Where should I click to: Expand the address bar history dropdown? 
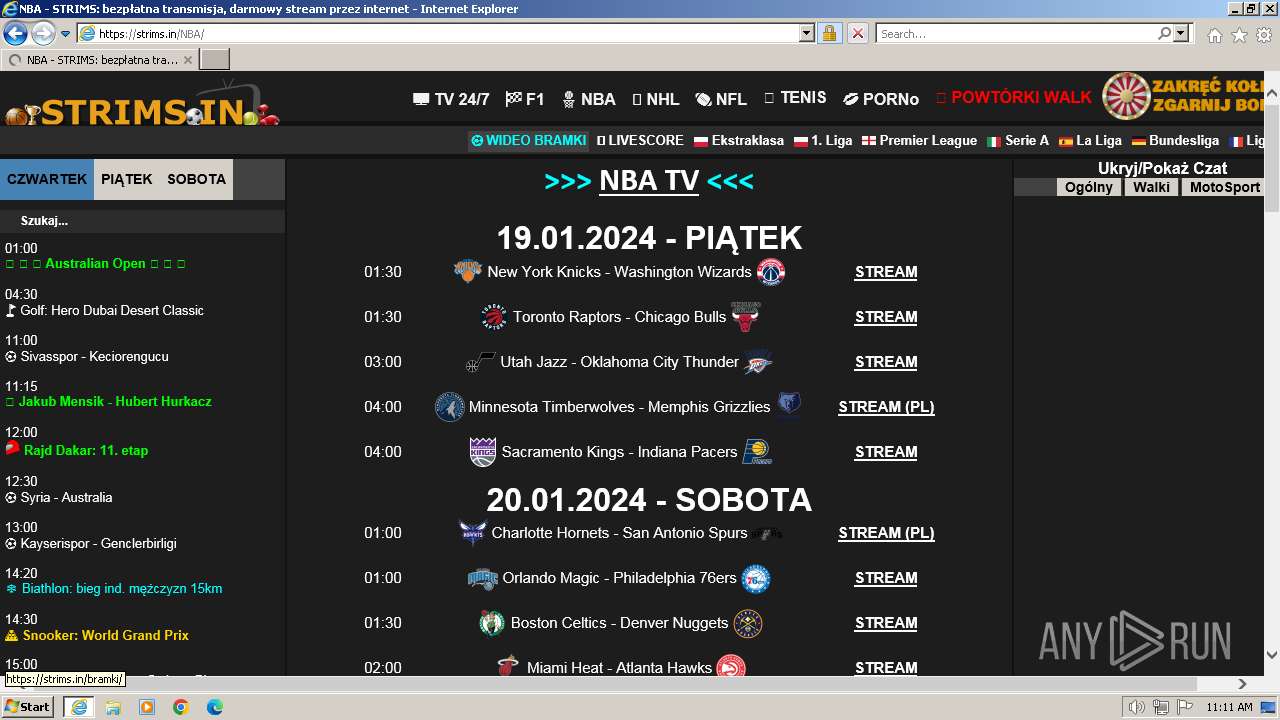[x=807, y=33]
